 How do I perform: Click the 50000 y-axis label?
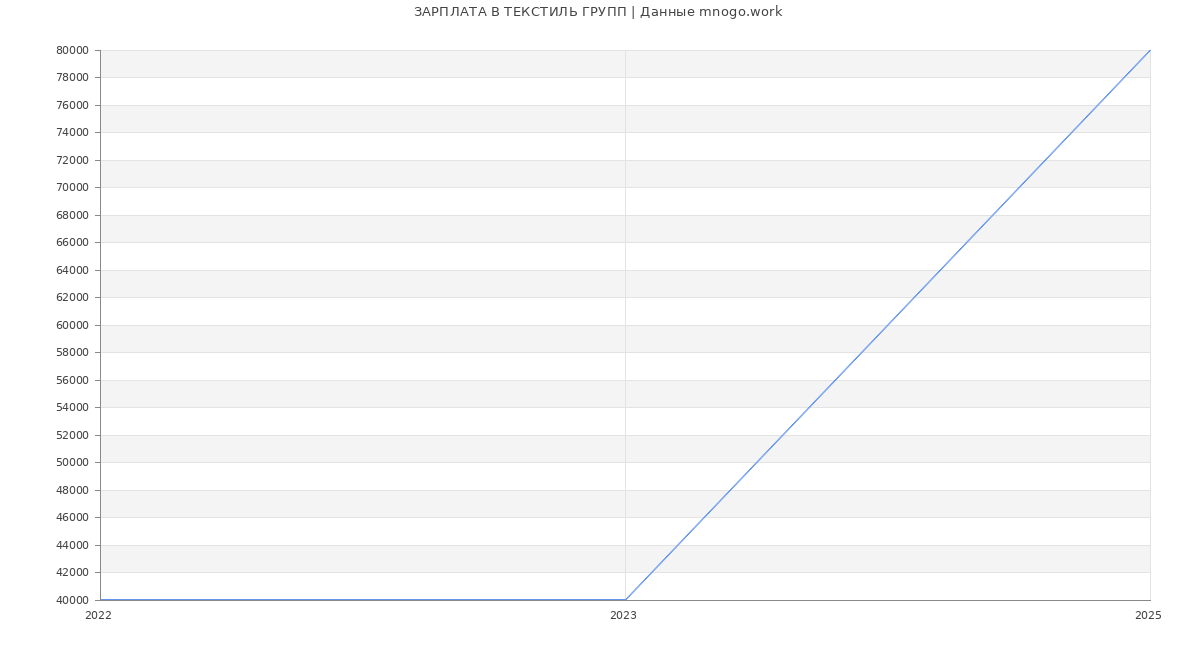coord(72,462)
